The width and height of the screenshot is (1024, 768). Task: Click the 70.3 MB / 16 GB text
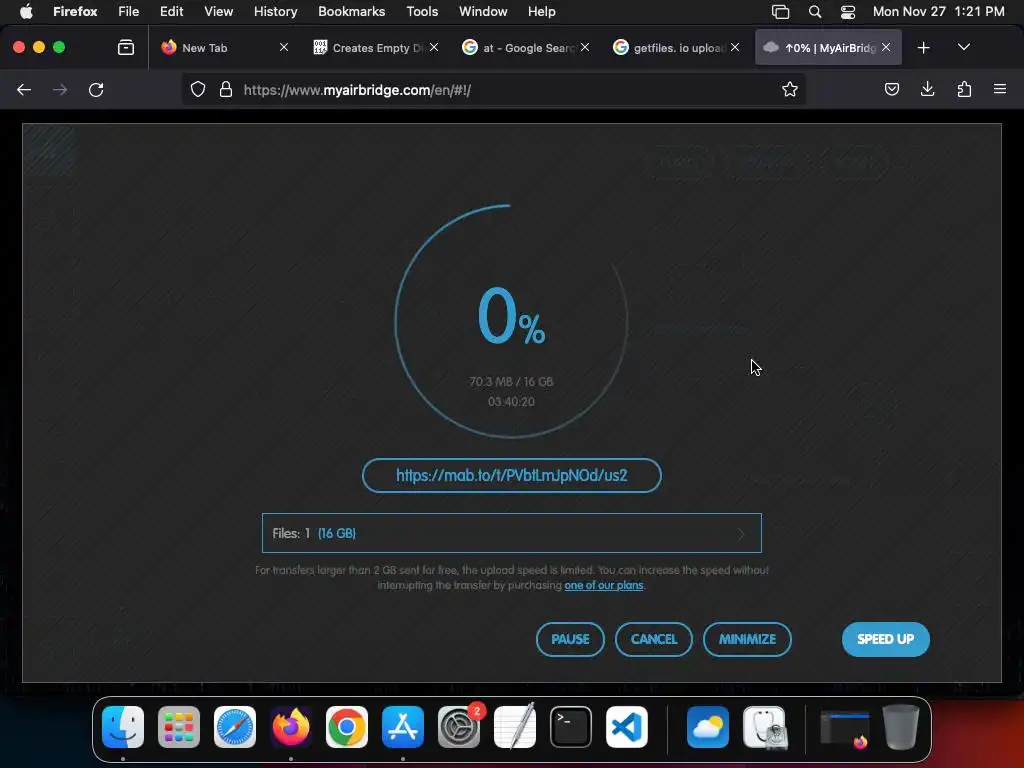(x=511, y=381)
